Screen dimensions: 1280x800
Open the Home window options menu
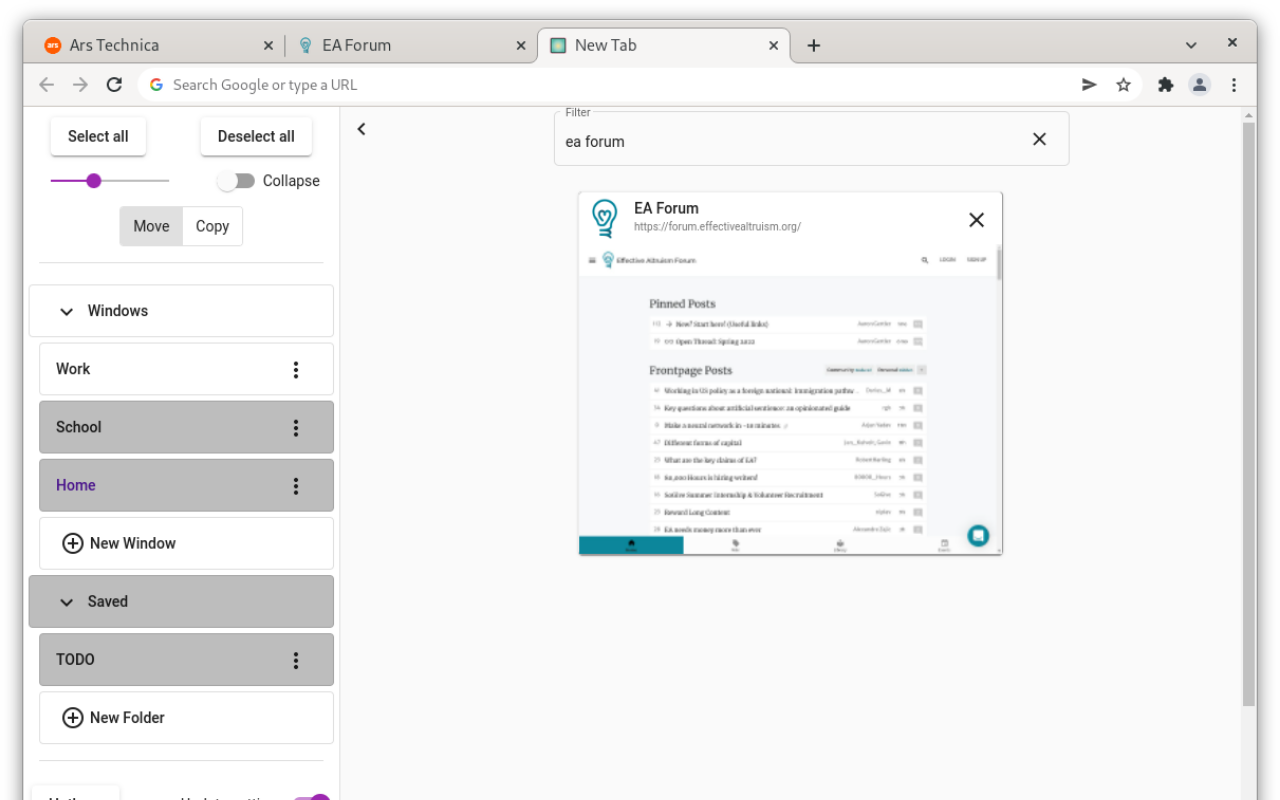[295, 485]
